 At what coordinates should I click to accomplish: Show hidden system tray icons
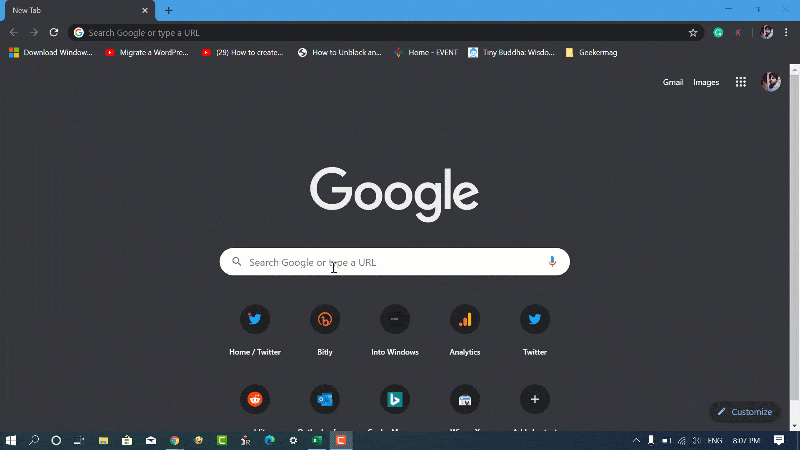[x=636, y=440]
